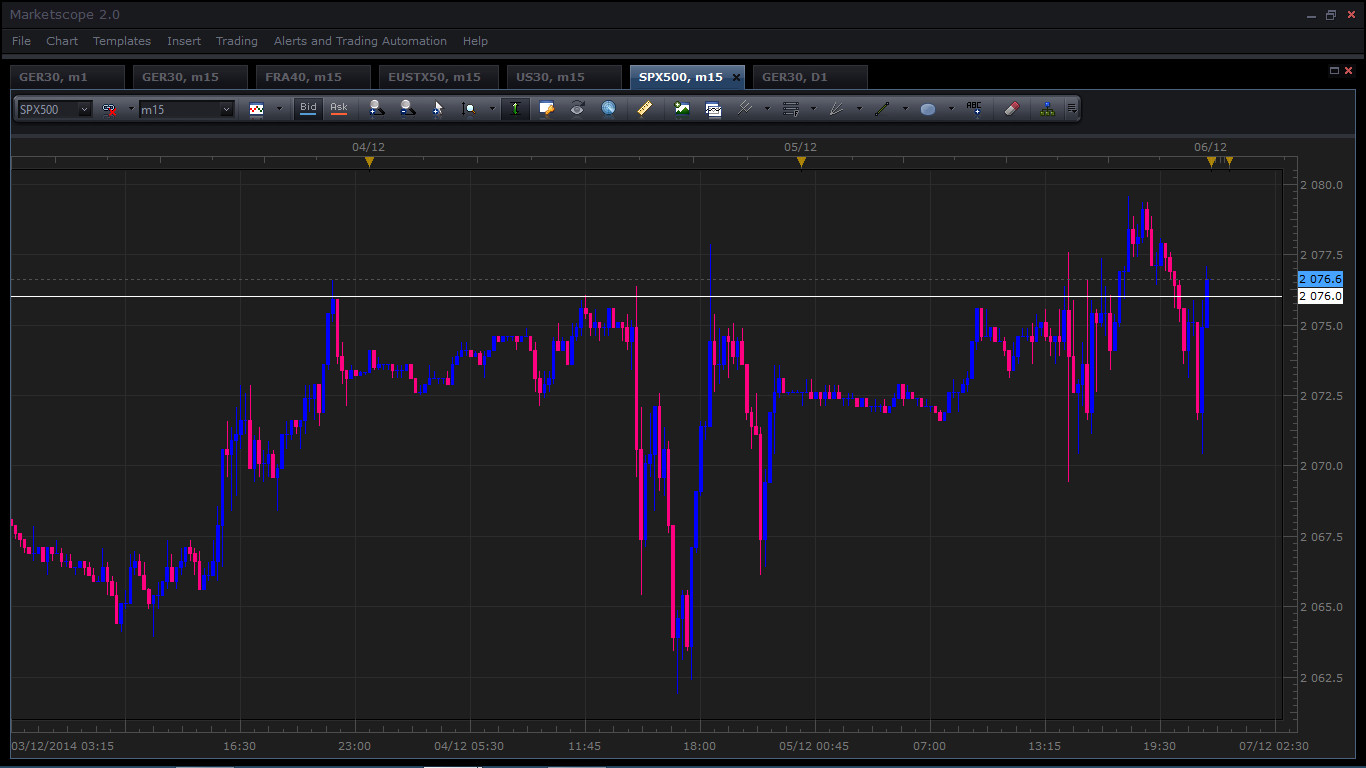Click the add picture icon
1366x768 pixels.
click(x=682, y=109)
